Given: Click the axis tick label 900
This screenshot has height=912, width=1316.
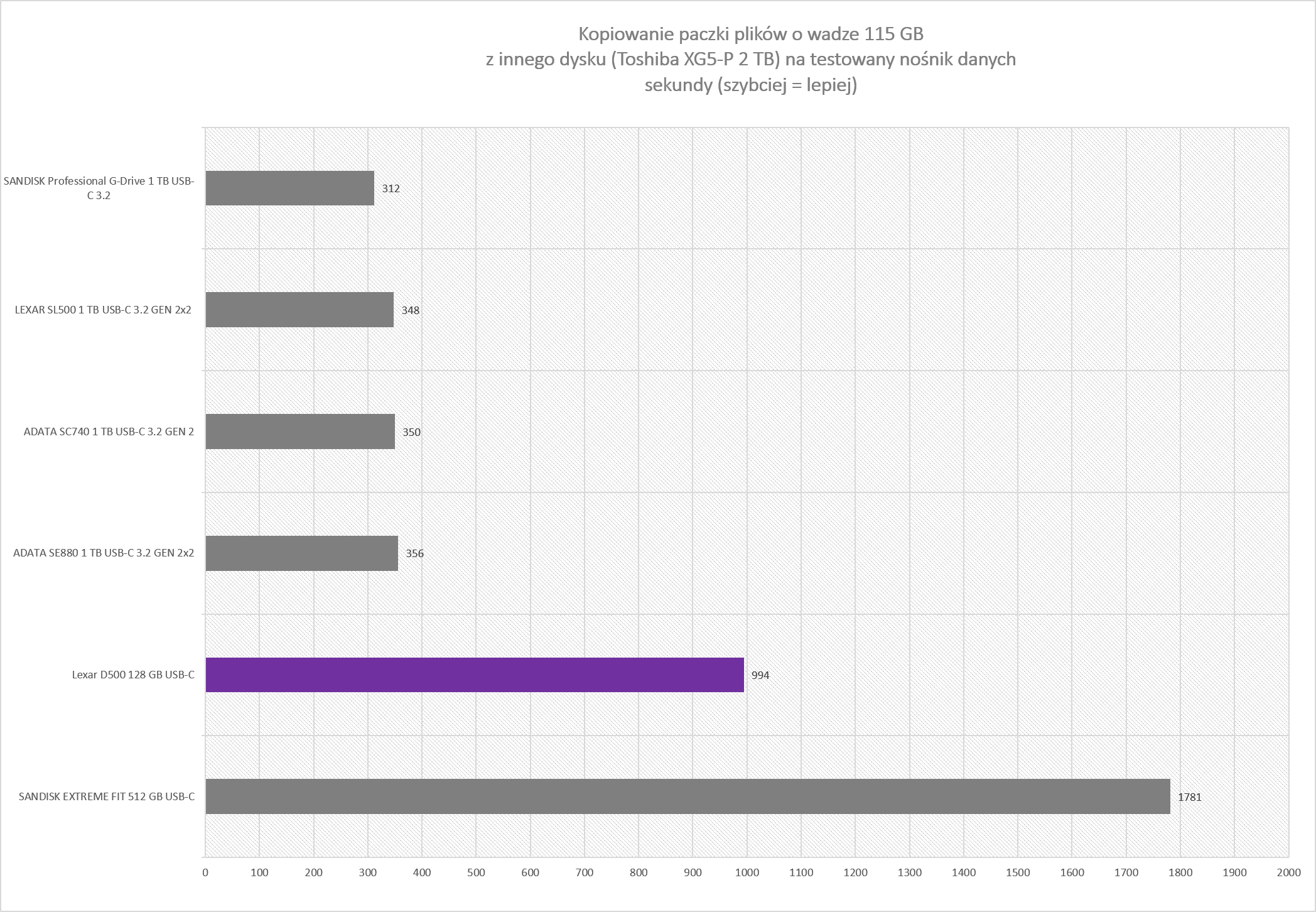Looking at the screenshot, I should (693, 872).
